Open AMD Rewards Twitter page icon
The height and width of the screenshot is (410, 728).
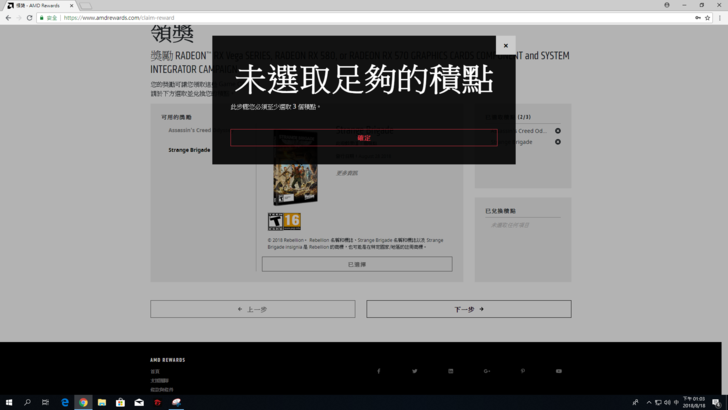[415, 371]
